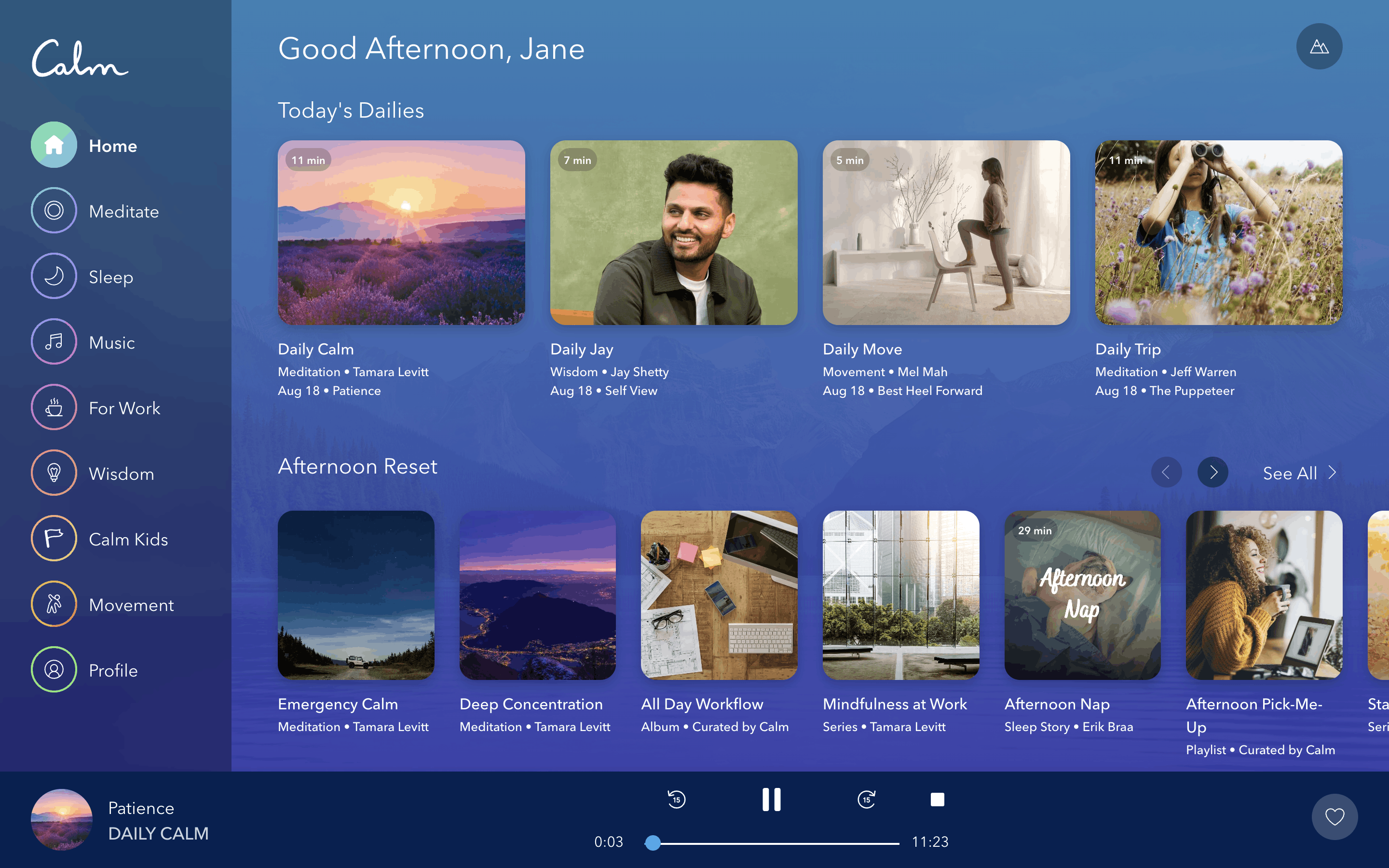Open the Movement figure icon
Image resolution: width=1389 pixels, height=868 pixels.
[54, 604]
